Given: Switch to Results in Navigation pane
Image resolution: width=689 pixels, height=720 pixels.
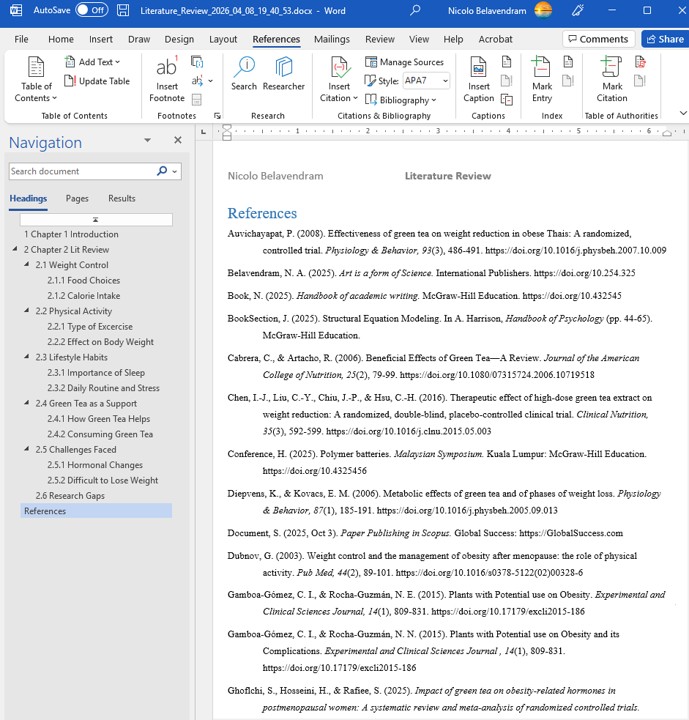Looking at the screenshot, I should coord(122,198).
